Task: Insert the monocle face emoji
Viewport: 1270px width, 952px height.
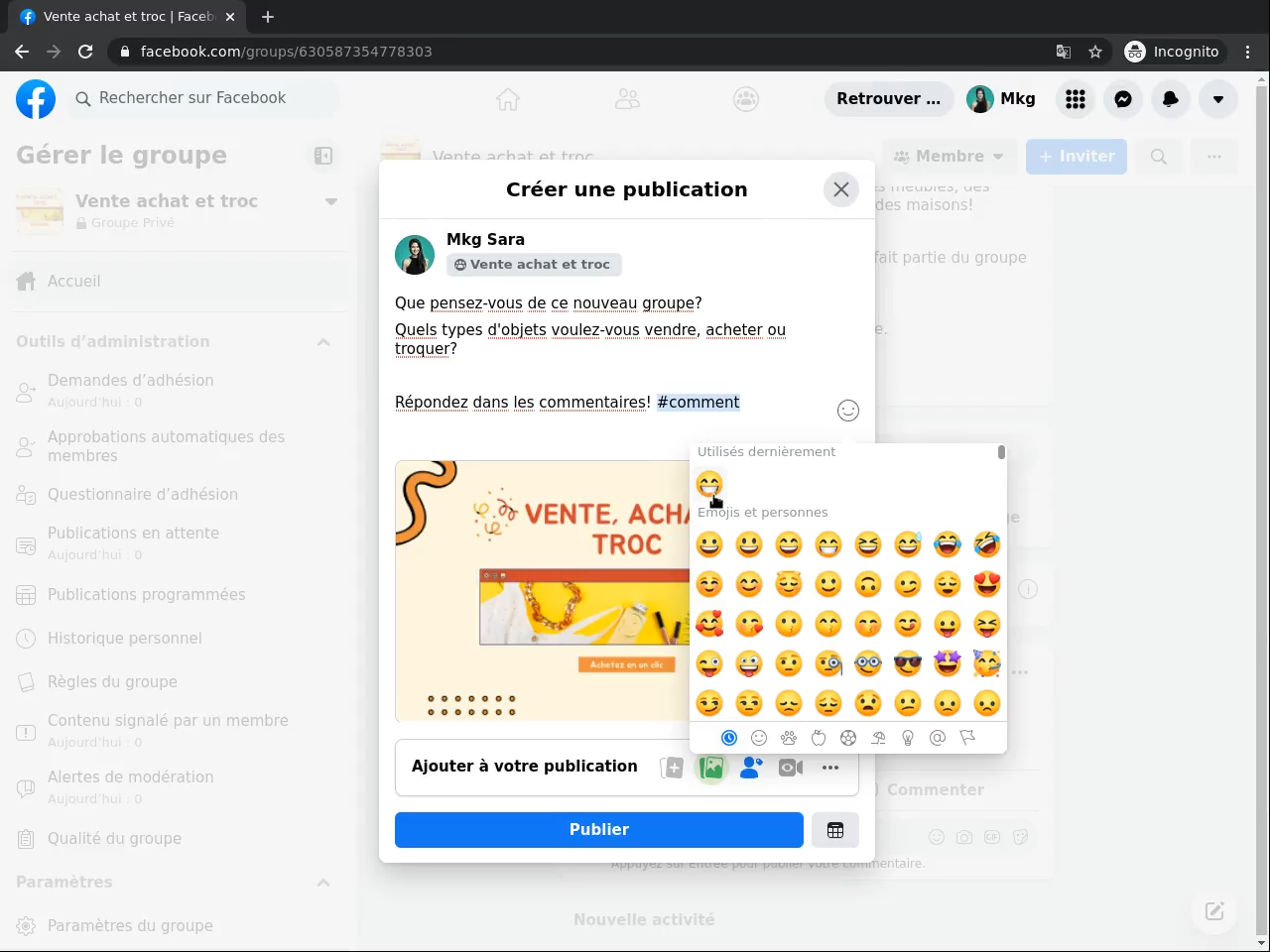Action: [828, 663]
